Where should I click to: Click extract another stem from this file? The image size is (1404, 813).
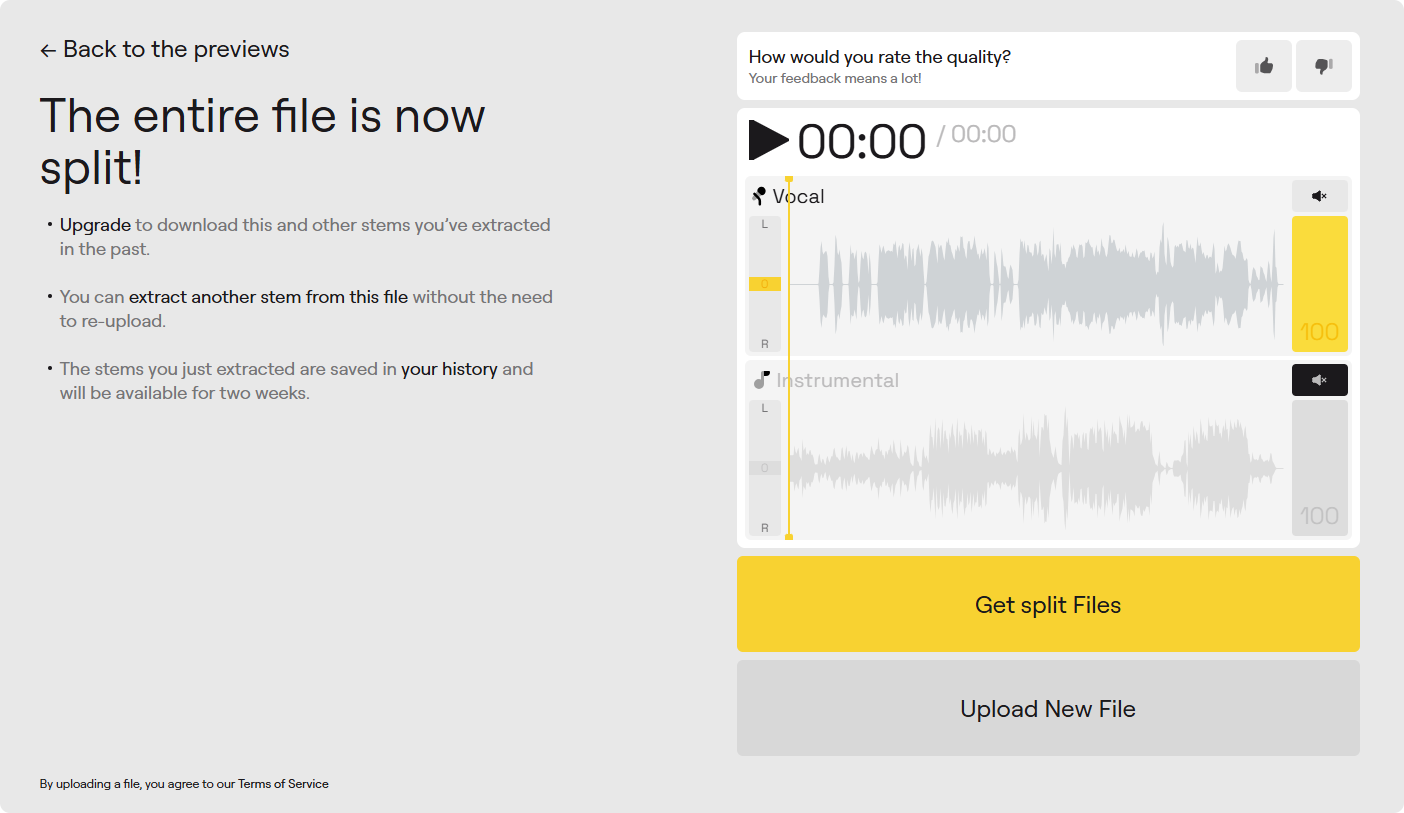click(268, 297)
